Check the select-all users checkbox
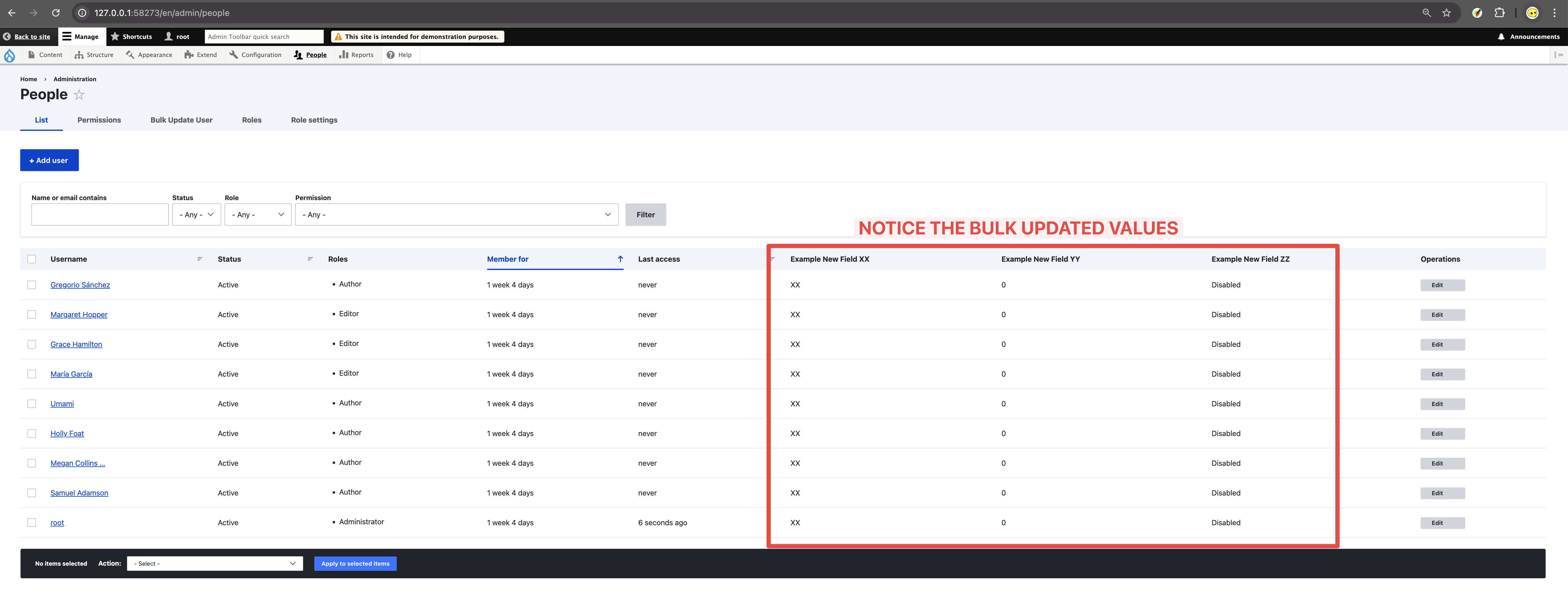Image resolution: width=1568 pixels, height=600 pixels. coord(32,259)
